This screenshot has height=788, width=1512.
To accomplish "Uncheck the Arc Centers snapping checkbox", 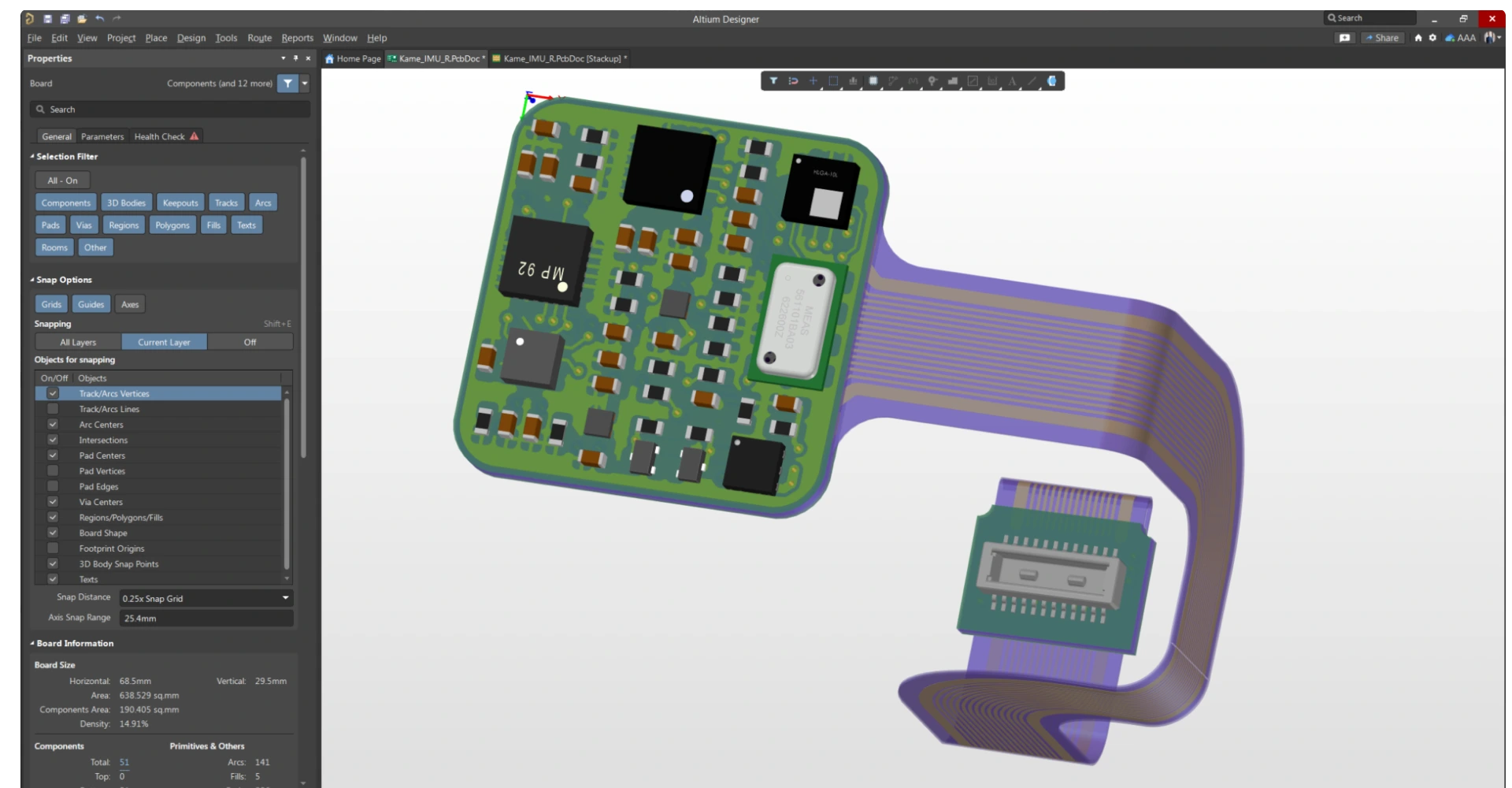I will pyautogui.click(x=53, y=424).
